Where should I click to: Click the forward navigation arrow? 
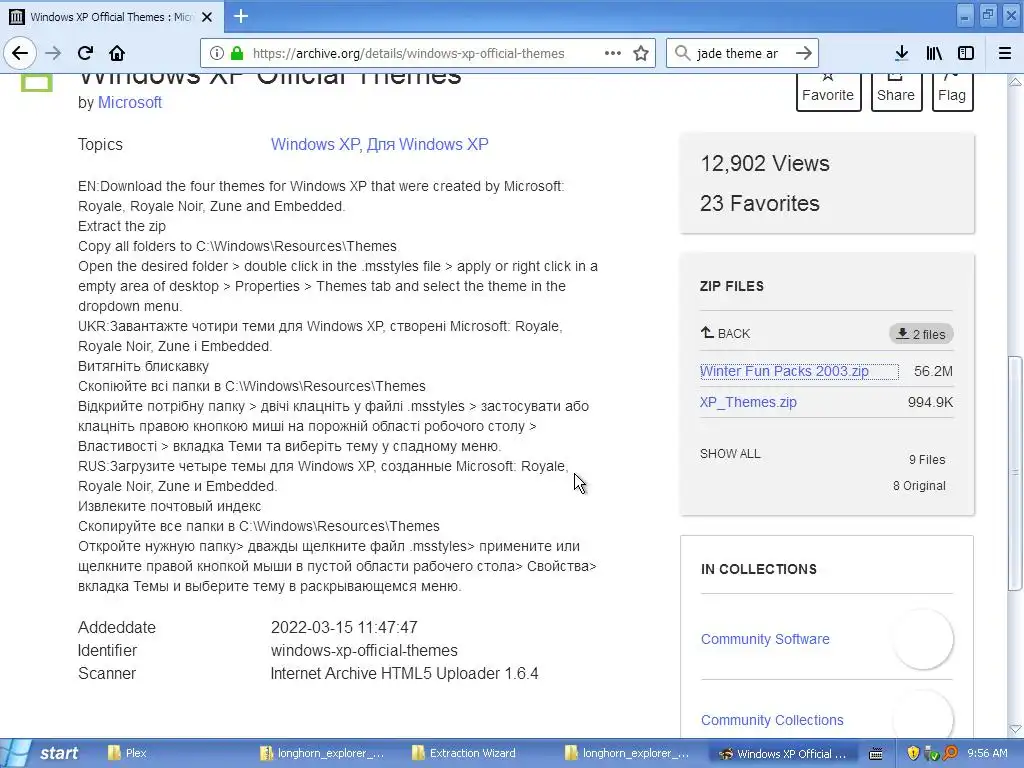pos(53,54)
